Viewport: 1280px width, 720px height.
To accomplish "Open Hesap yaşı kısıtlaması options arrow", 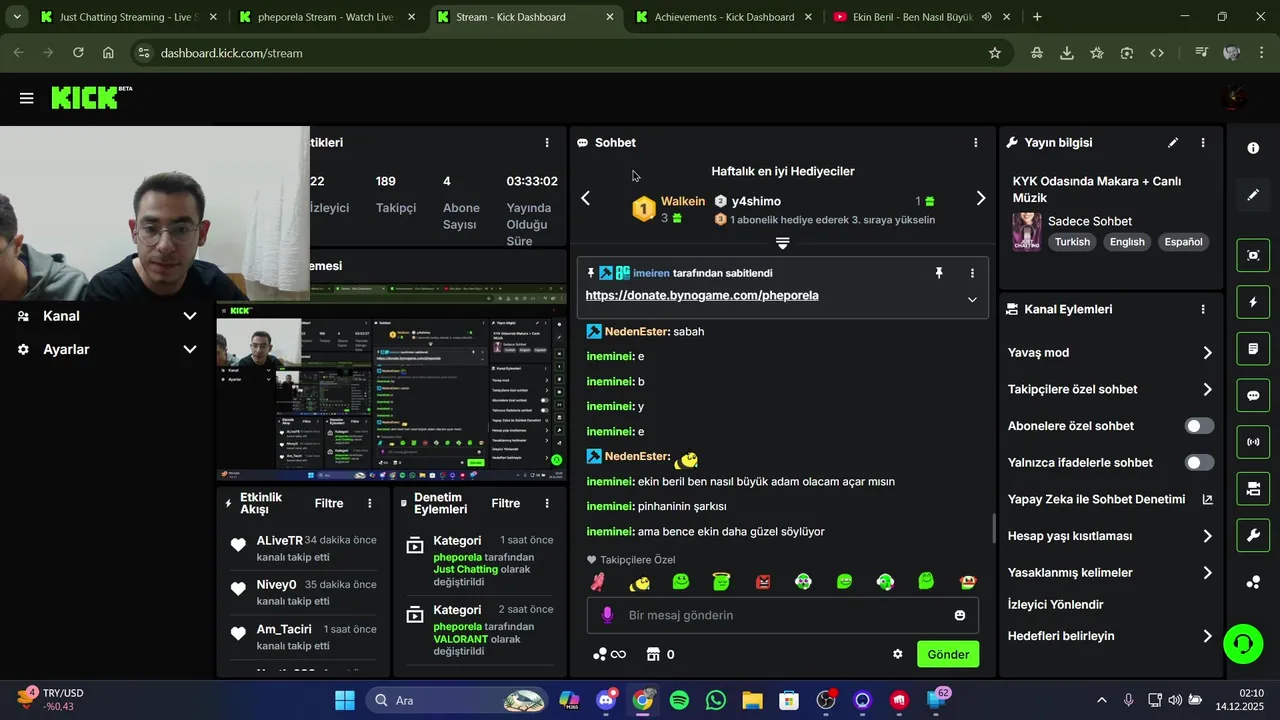I will pyautogui.click(x=1207, y=536).
